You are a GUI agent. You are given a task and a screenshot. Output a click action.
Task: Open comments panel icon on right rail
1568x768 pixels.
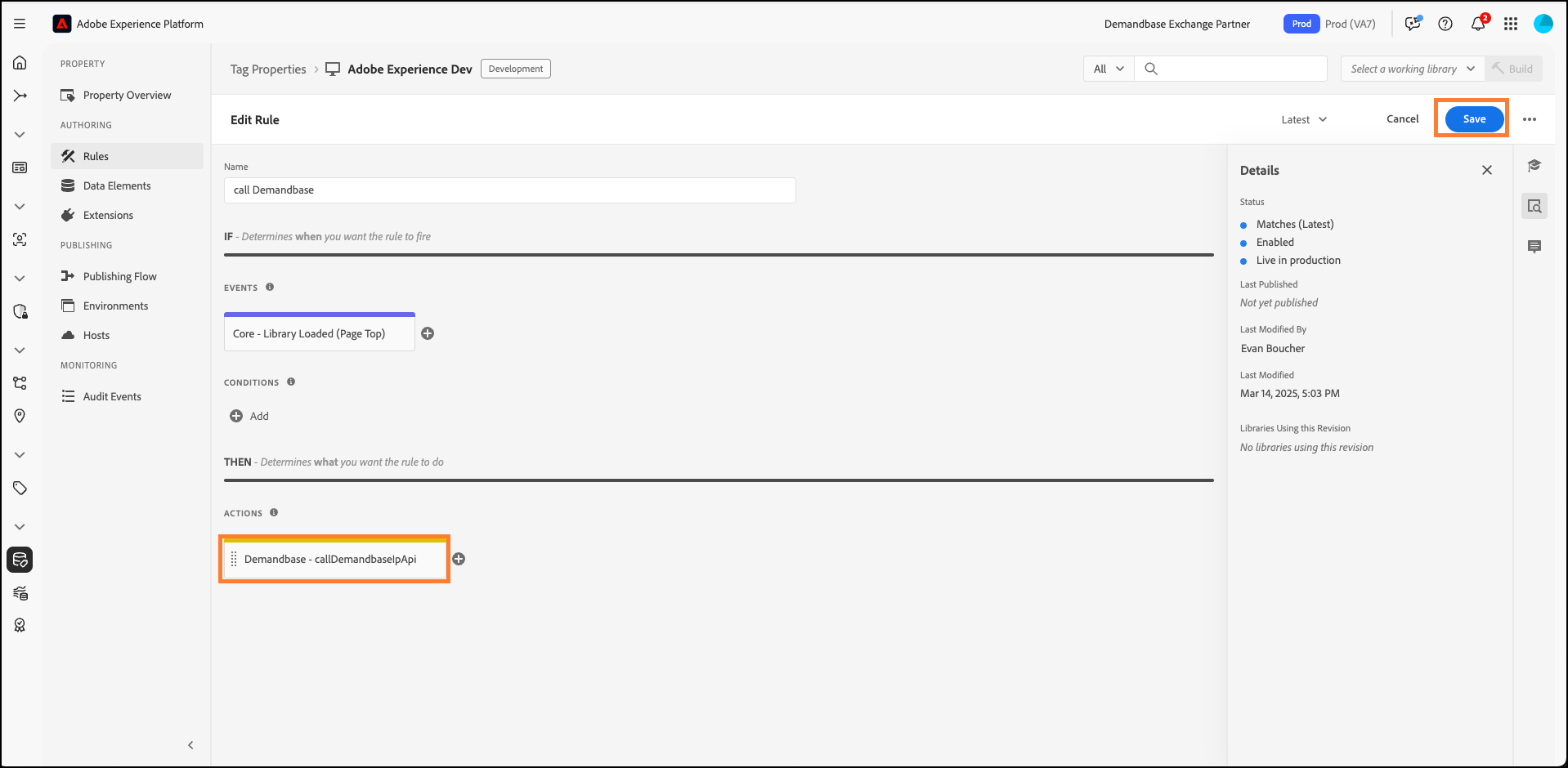tap(1534, 247)
